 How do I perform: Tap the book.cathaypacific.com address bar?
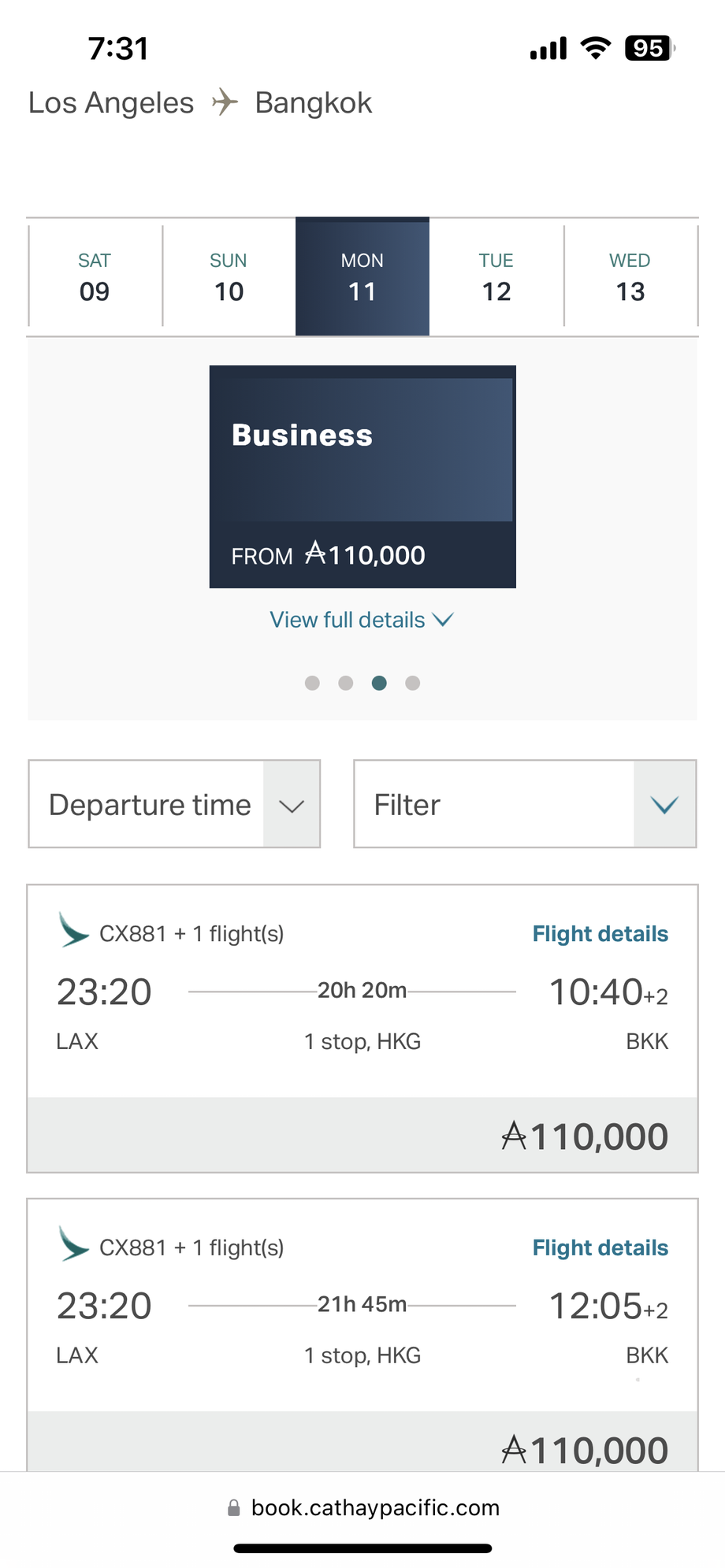[376, 1507]
